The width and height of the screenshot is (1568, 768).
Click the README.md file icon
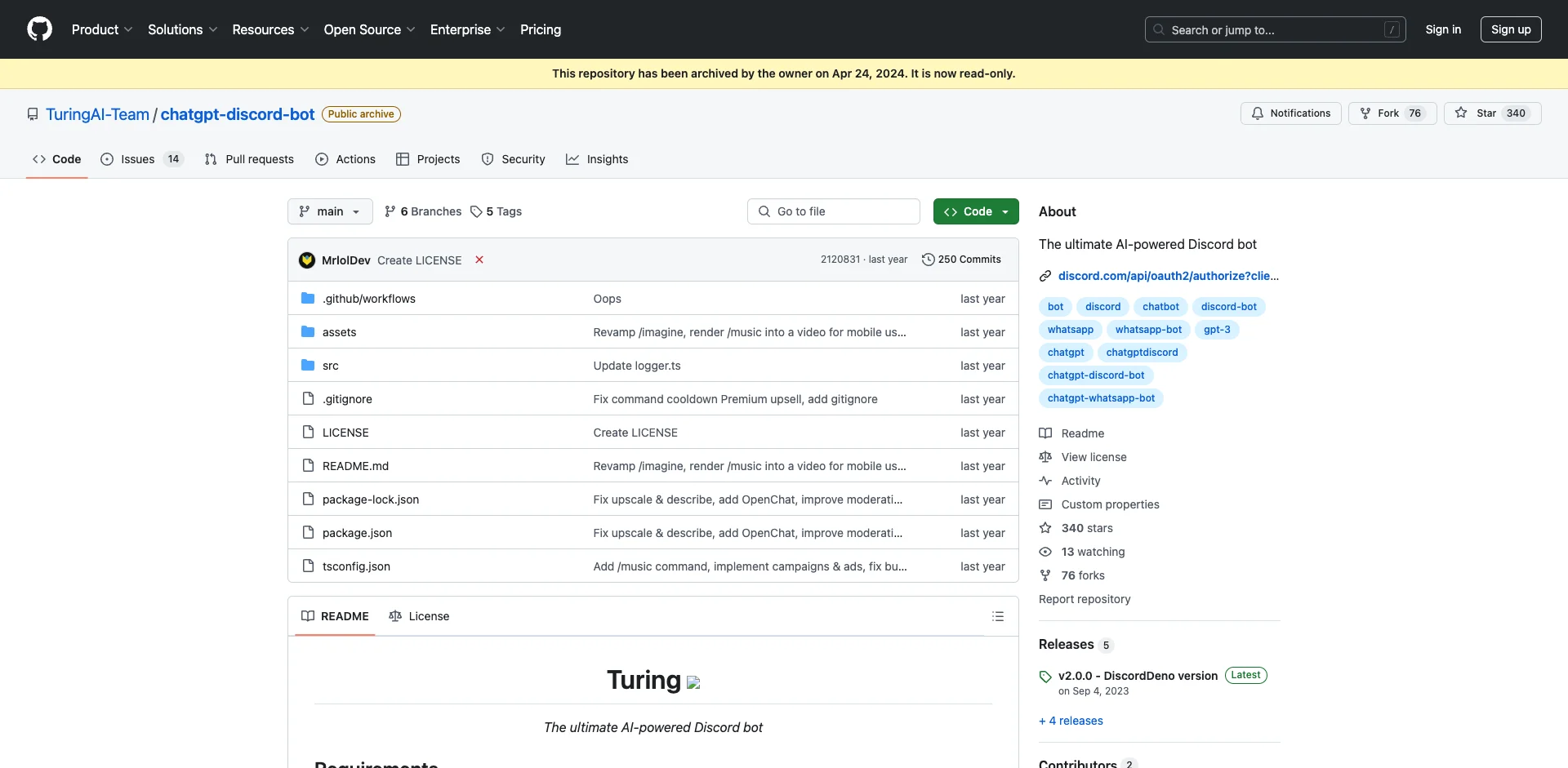click(308, 466)
